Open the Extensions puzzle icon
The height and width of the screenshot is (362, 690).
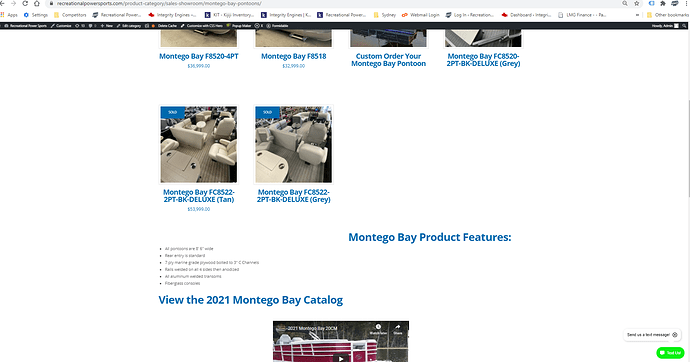click(x=663, y=4)
